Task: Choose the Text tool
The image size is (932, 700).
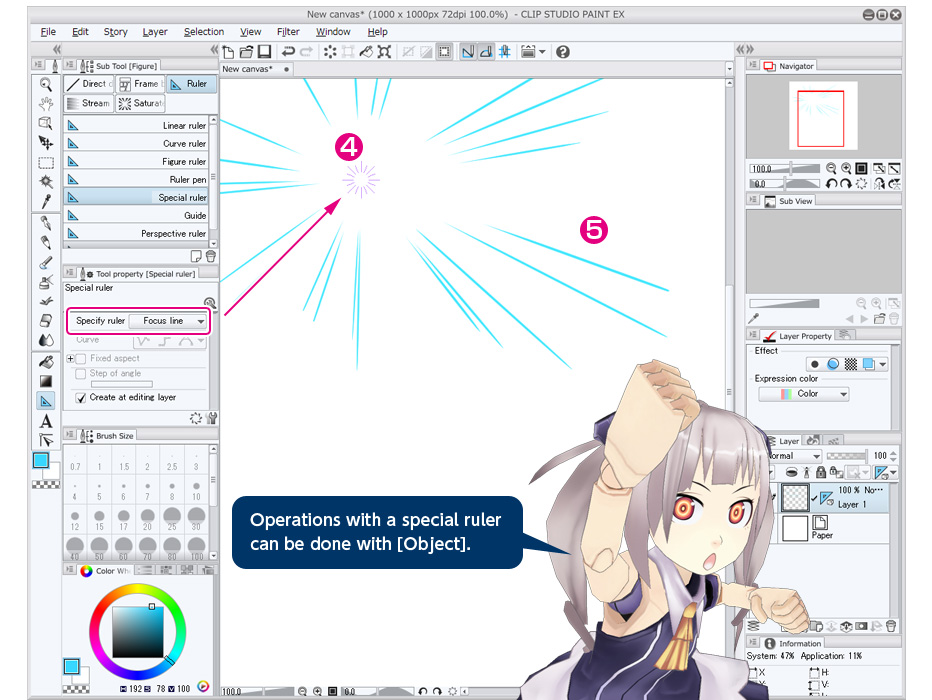Action: point(46,421)
